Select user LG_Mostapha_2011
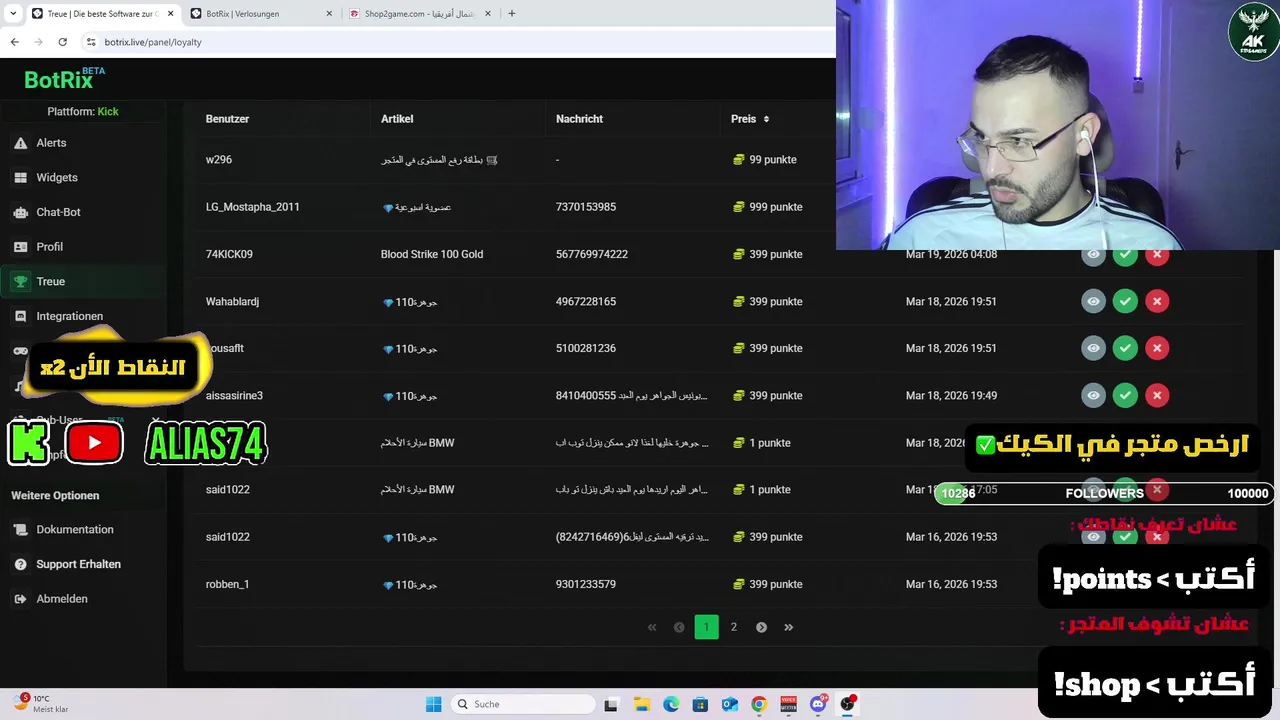This screenshot has height=720, width=1280. point(252,207)
